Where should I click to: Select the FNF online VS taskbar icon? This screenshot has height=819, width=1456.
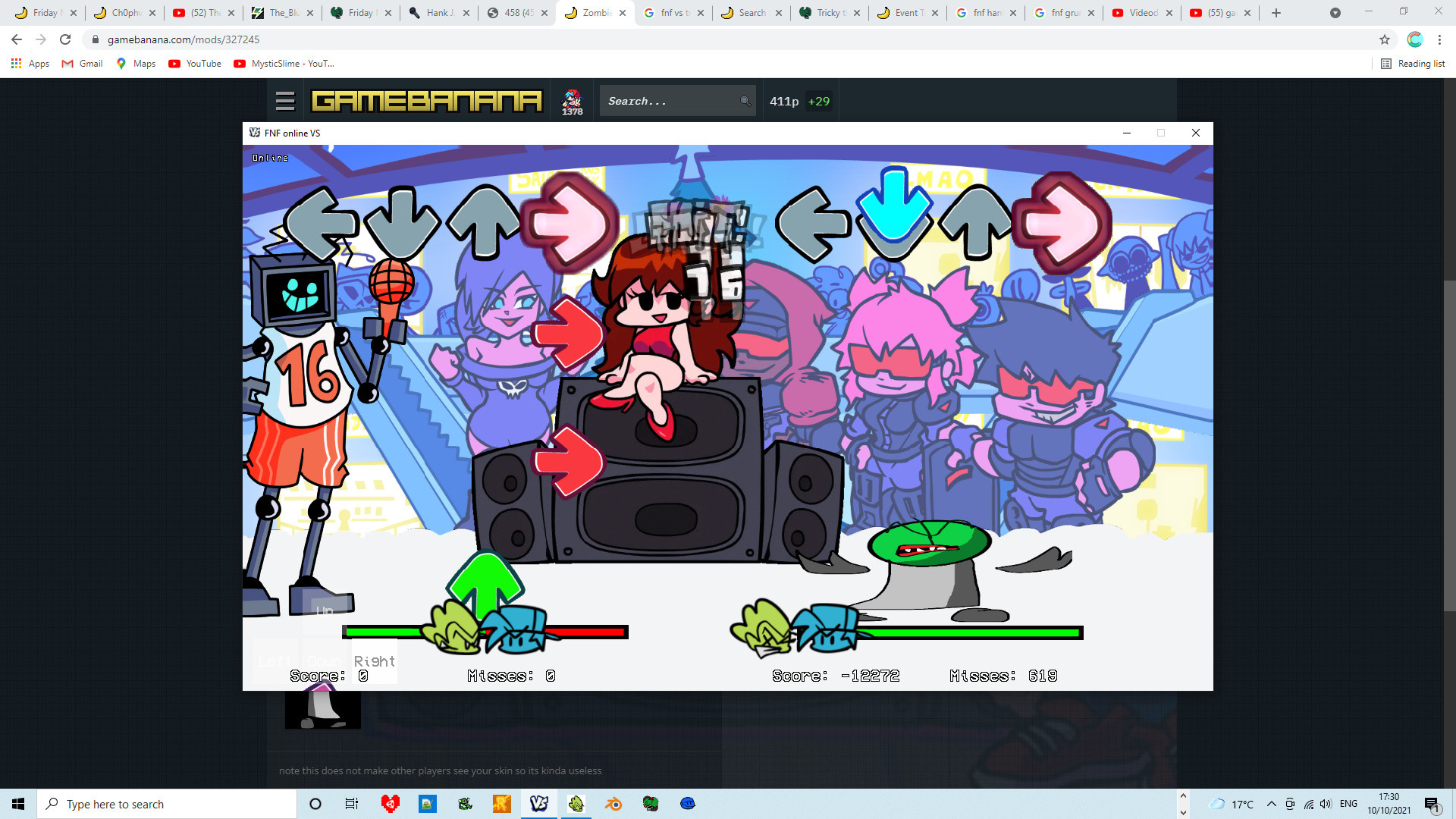coord(539,804)
